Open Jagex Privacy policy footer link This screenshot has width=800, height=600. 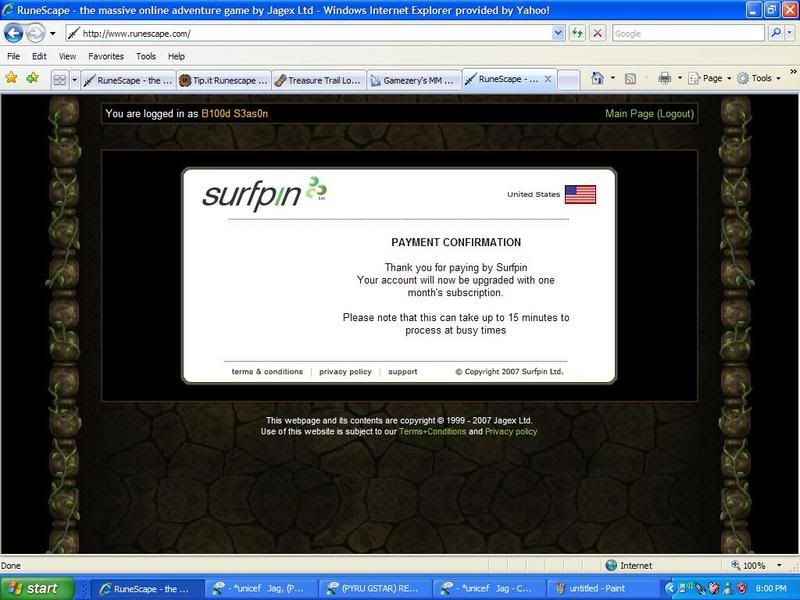(x=511, y=431)
